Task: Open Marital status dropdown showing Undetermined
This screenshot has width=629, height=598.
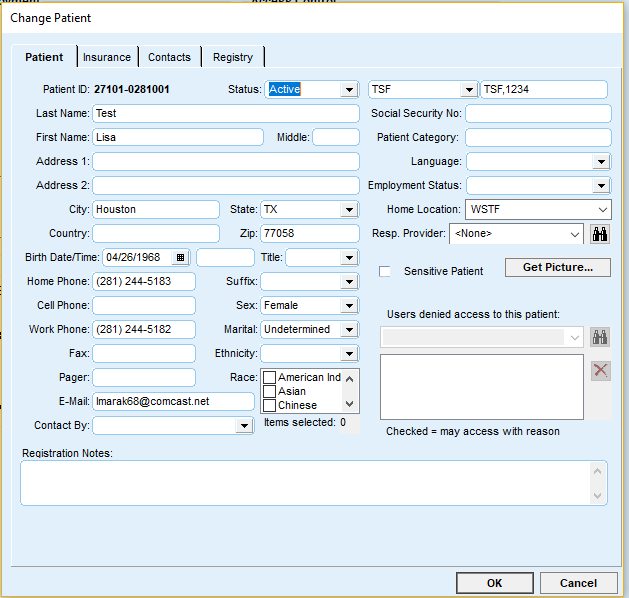Action: 348,330
